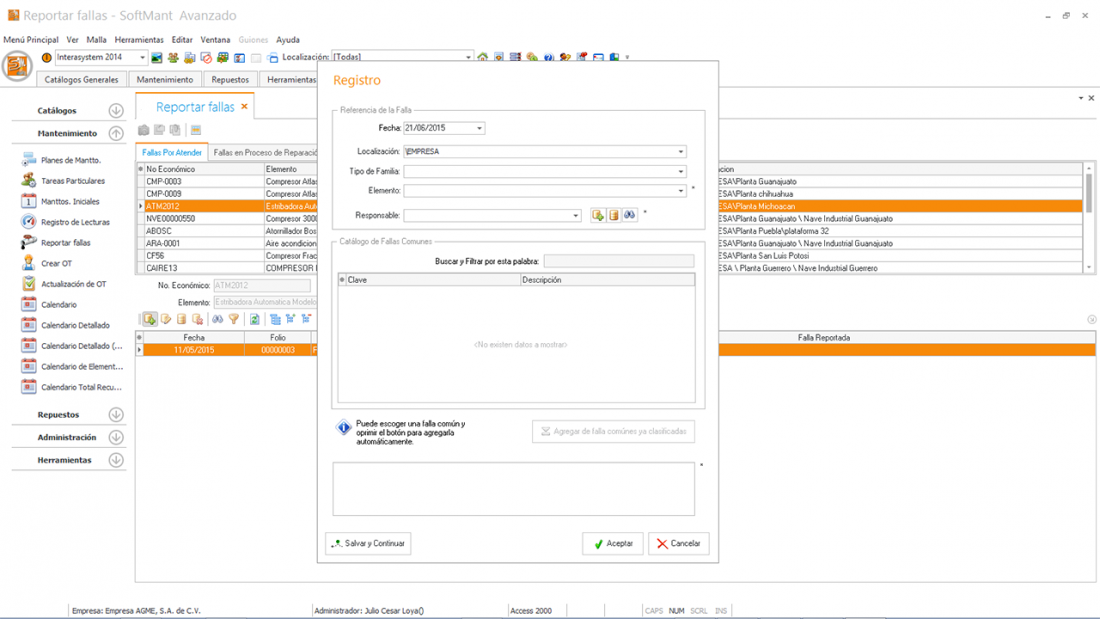Open the Elemento combo box arrow

681,191
